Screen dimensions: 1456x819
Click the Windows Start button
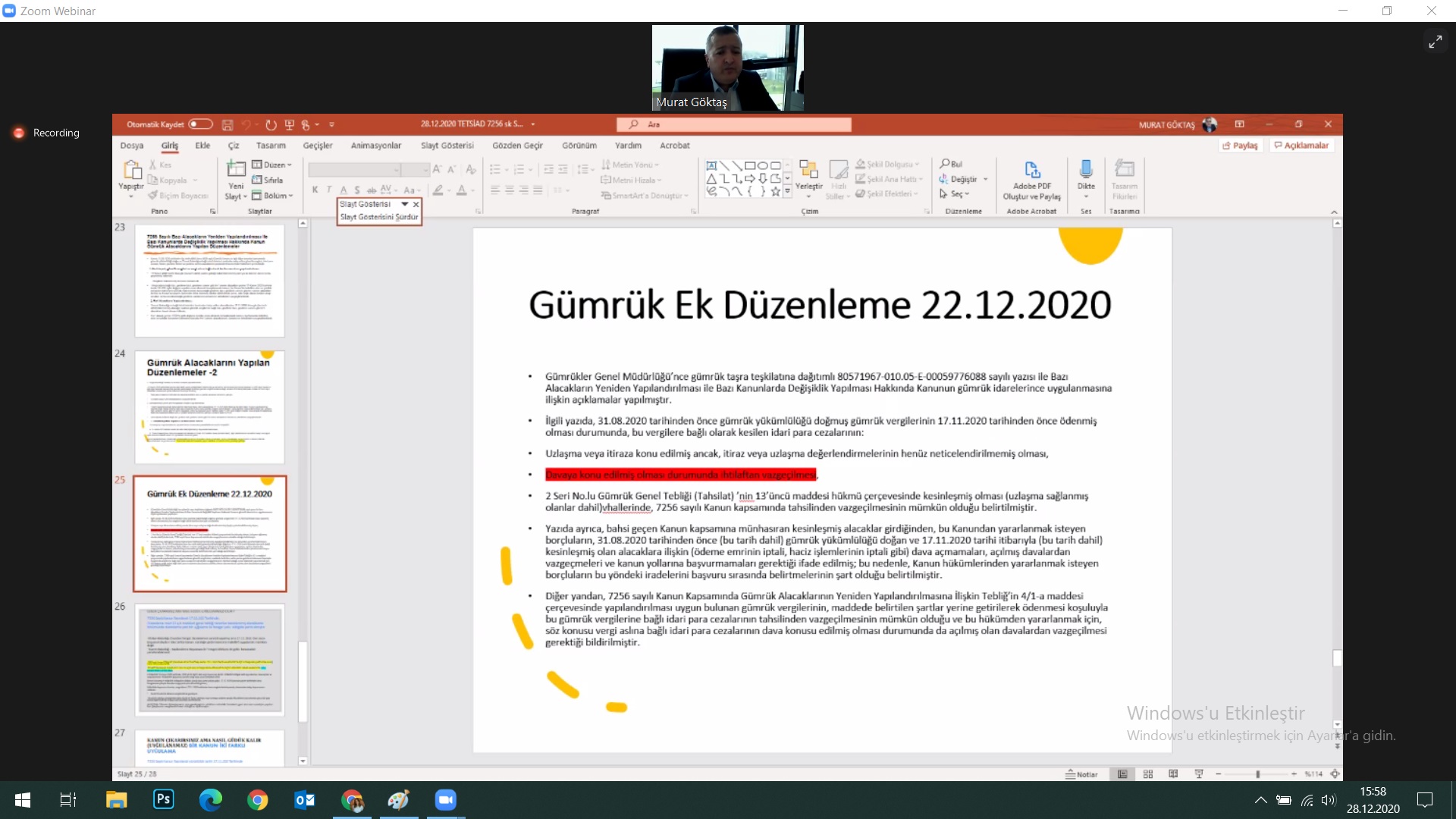click(23, 799)
